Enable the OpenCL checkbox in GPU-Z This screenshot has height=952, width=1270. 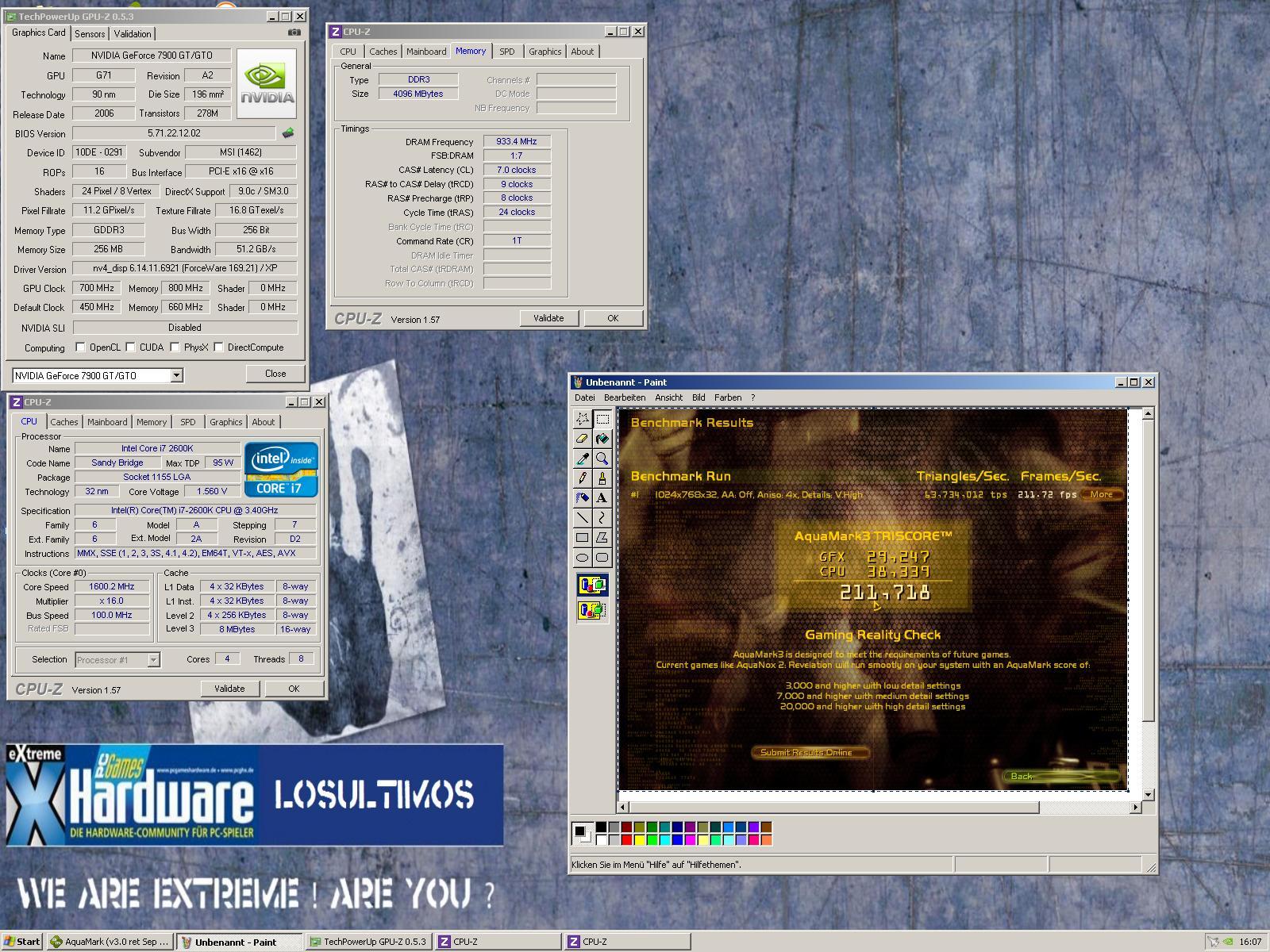80,347
